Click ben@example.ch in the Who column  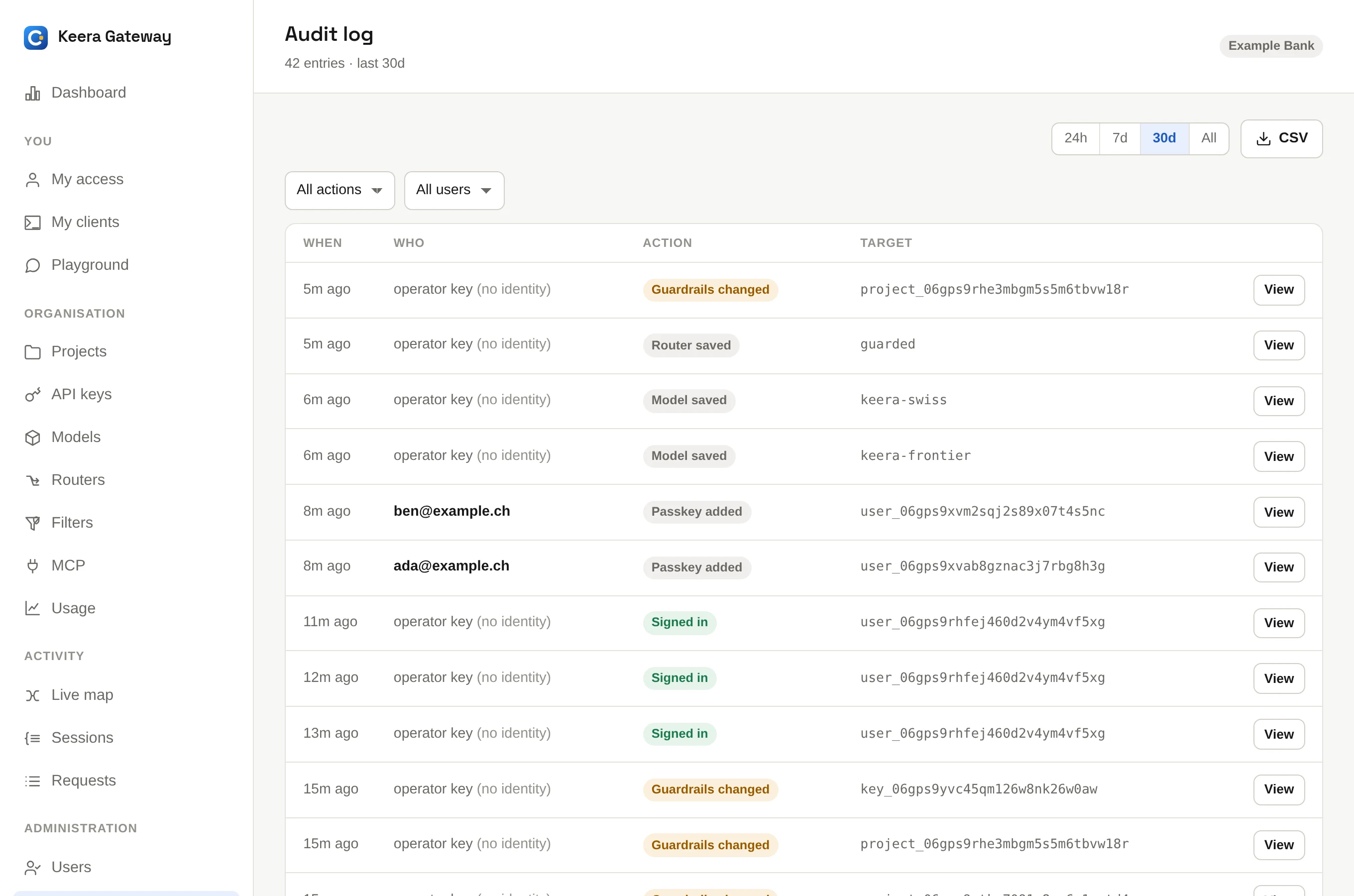(x=451, y=511)
